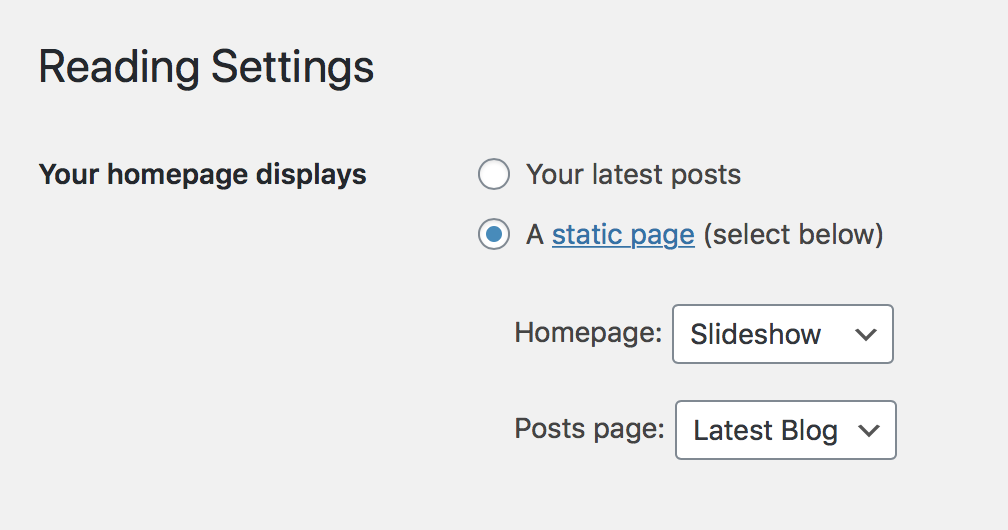
Task: Click the empty circle beside latest posts
Action: pos(494,175)
